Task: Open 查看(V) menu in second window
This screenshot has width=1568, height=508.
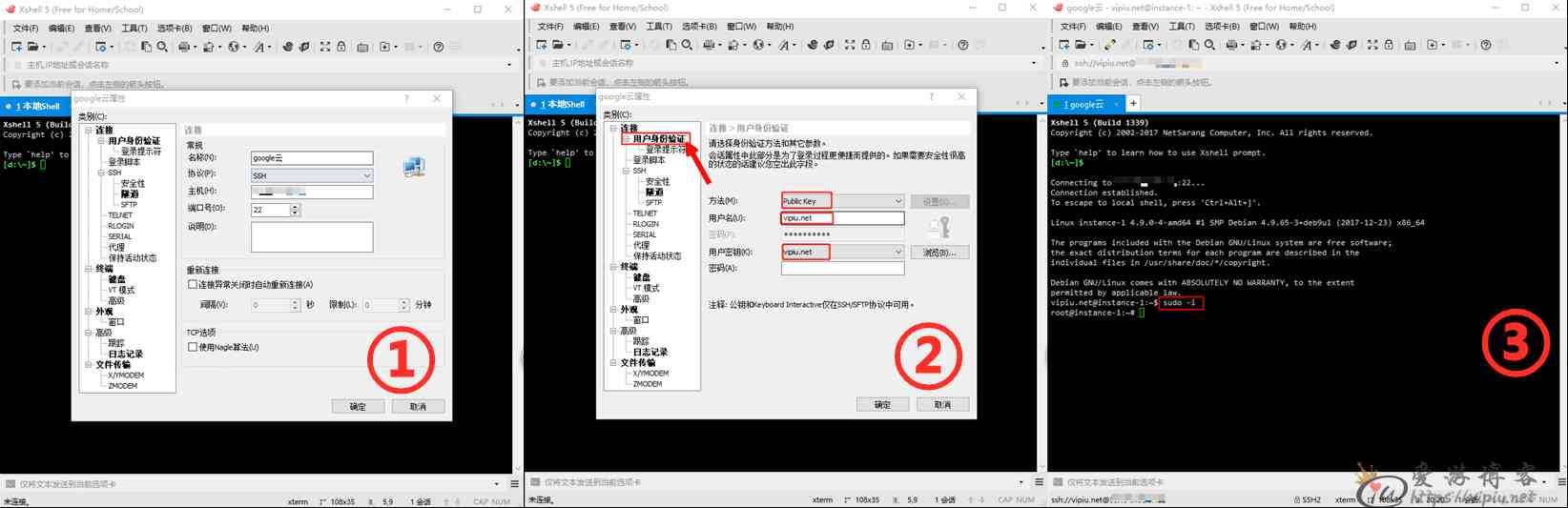Action: coord(623,27)
